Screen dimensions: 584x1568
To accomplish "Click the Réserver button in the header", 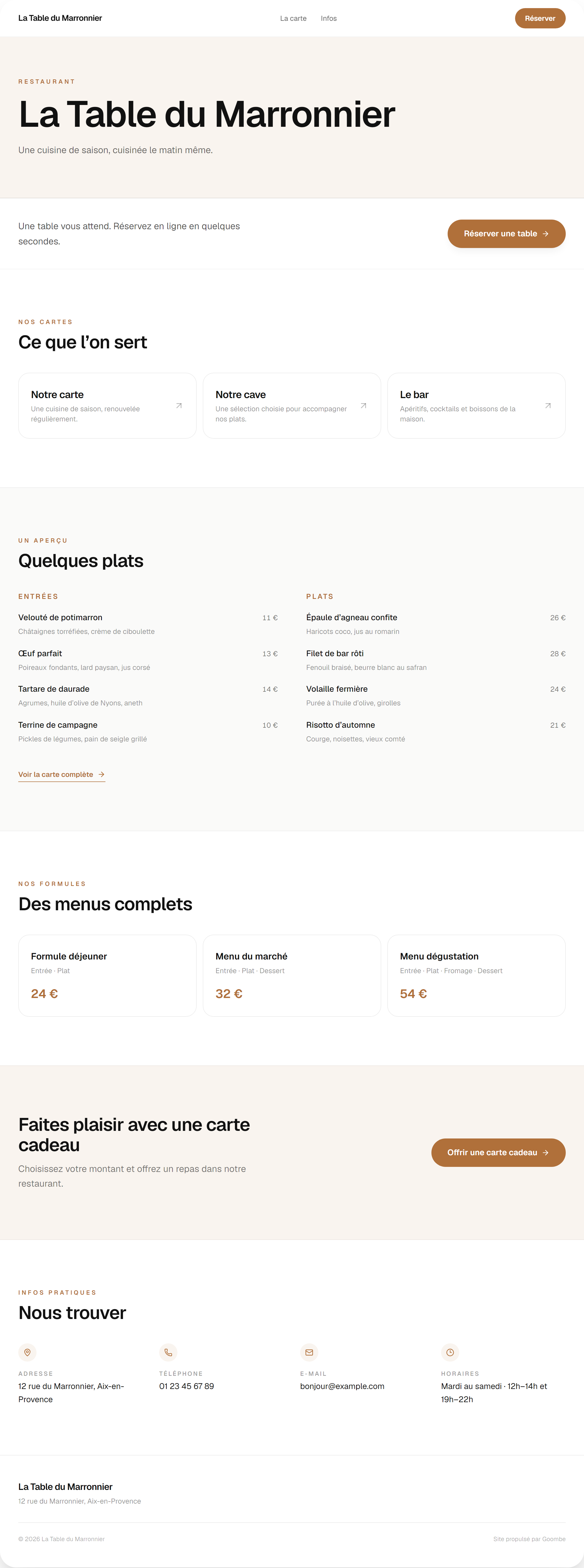I will (540, 18).
